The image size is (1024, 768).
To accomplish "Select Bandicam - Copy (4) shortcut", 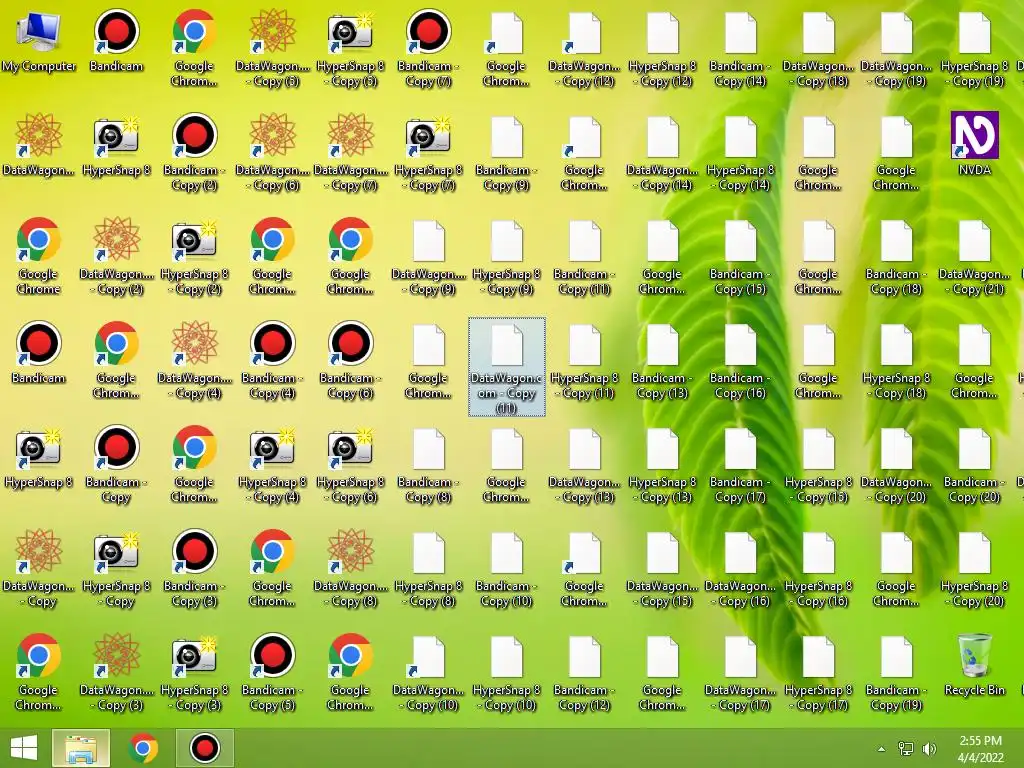I will (x=272, y=360).
